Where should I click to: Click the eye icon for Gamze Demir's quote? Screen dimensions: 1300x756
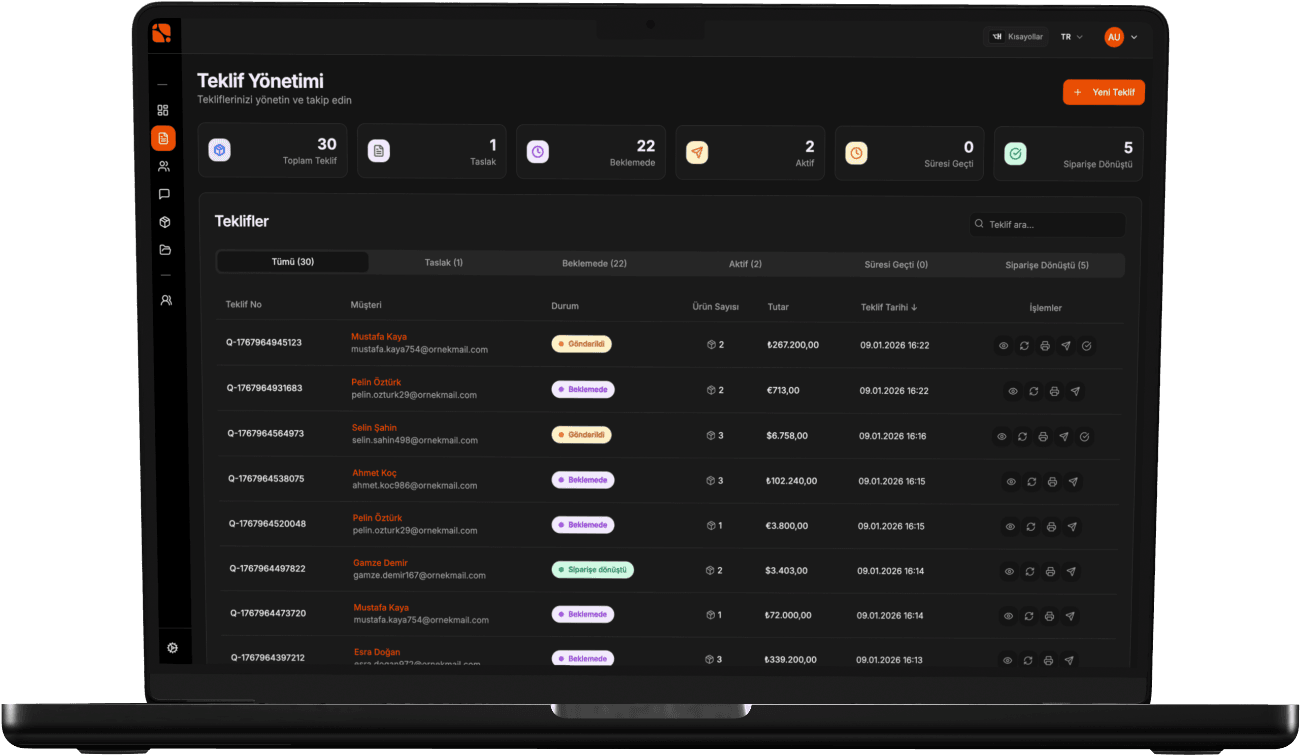(x=1009, y=571)
